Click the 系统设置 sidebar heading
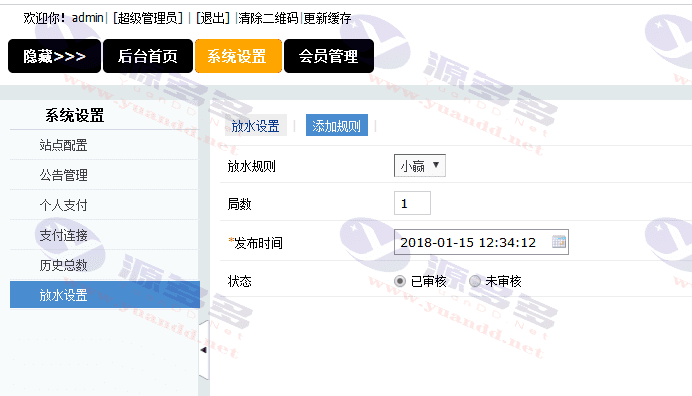692x396 pixels. click(x=75, y=116)
